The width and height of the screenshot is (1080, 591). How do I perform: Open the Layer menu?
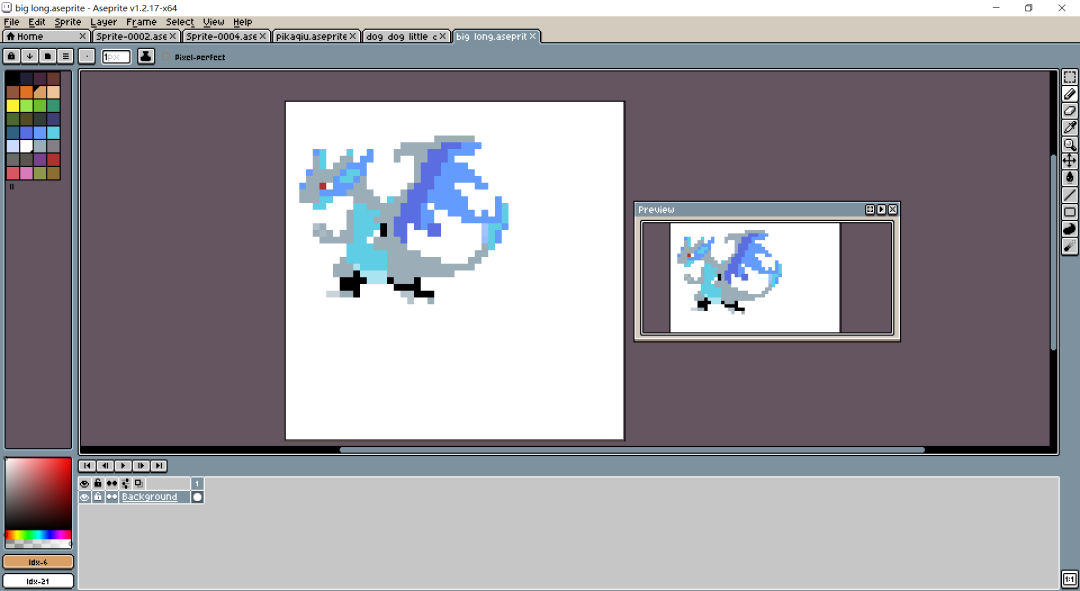point(103,22)
